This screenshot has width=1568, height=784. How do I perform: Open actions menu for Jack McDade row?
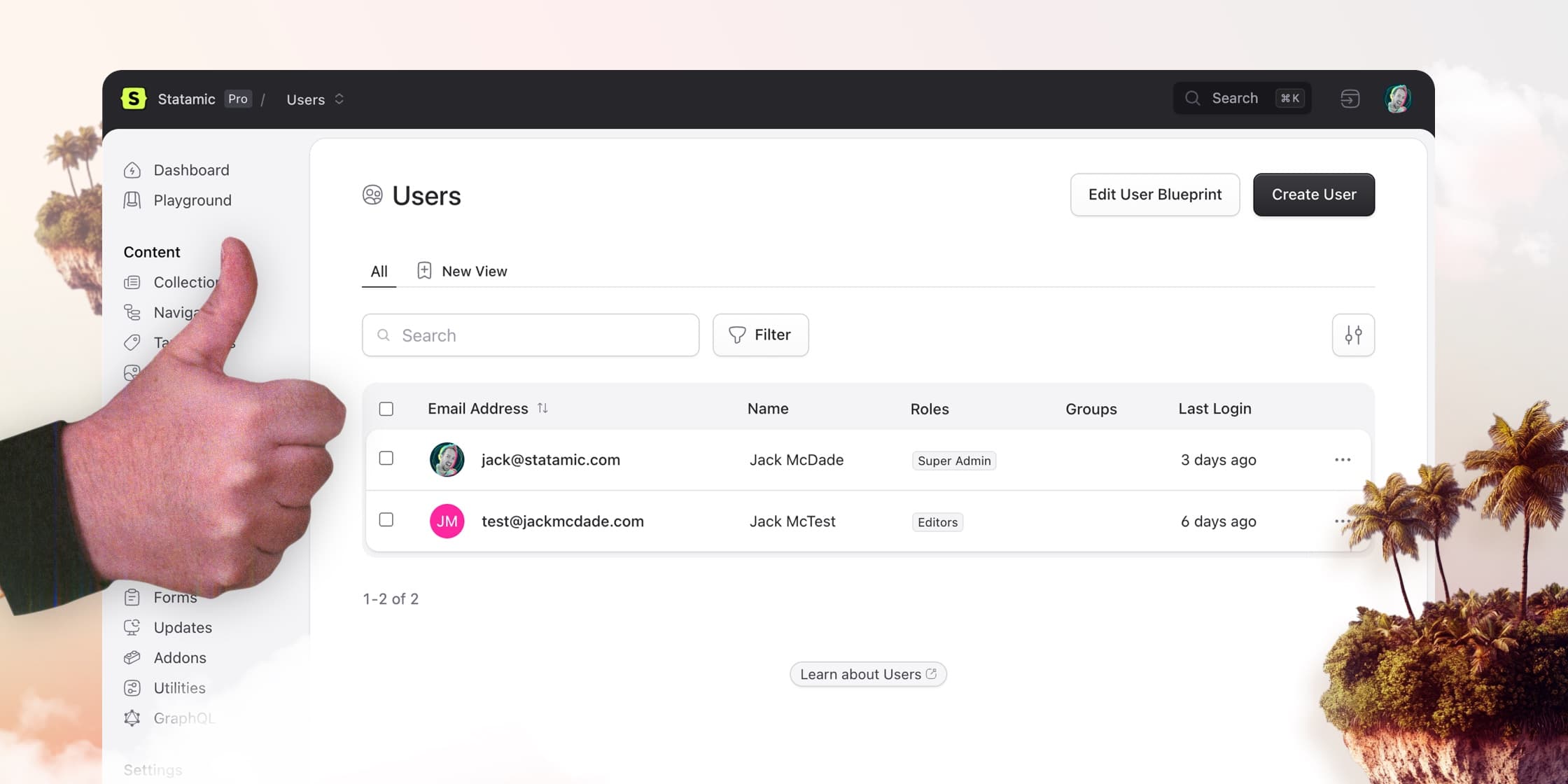(x=1342, y=460)
